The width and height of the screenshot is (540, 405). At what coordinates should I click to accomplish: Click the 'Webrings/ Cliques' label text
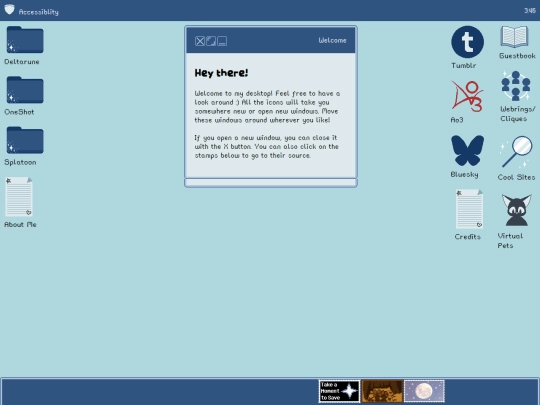(518, 114)
